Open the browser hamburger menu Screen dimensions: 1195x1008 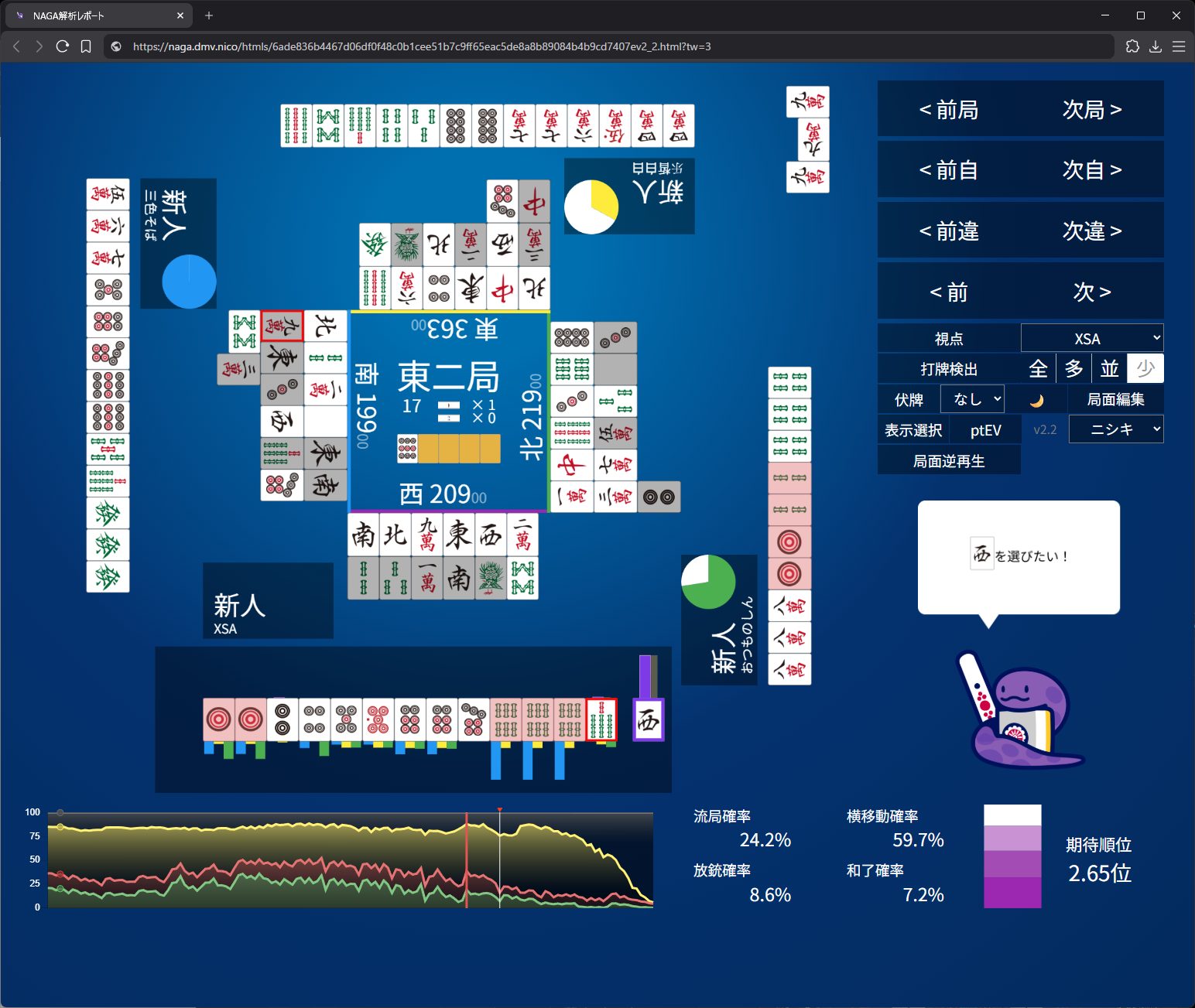tap(1179, 46)
